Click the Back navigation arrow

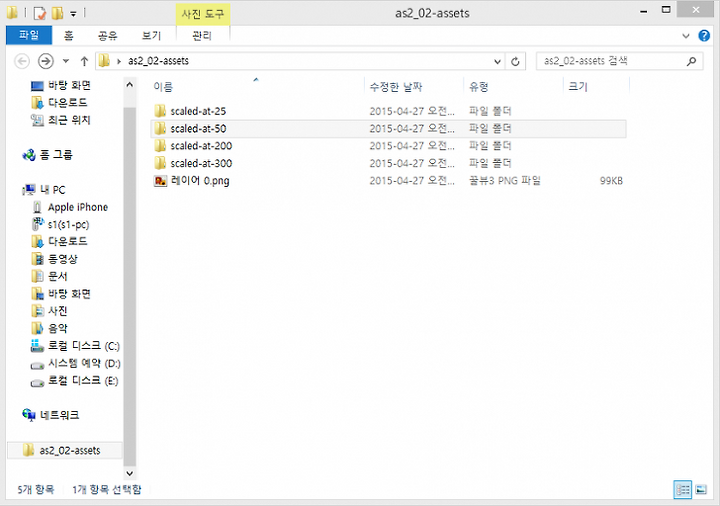pos(22,61)
